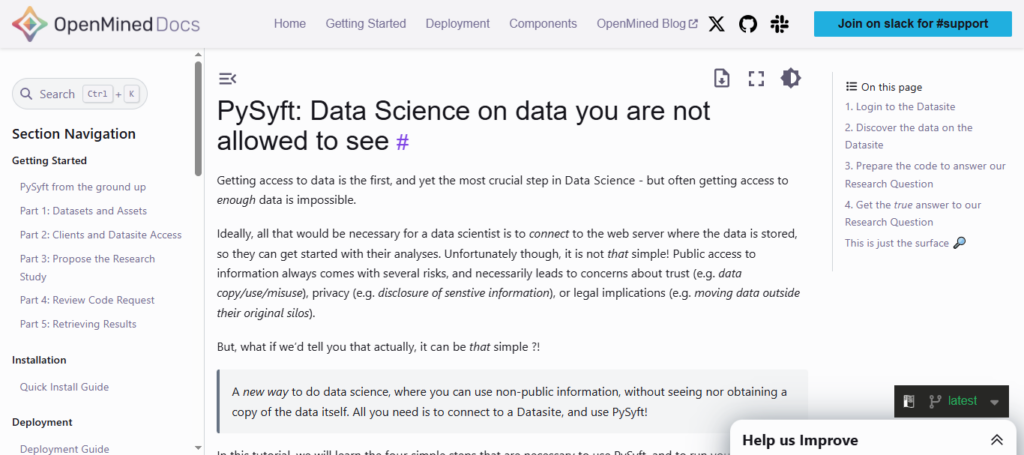The width and height of the screenshot is (1024, 455).
Task: Open the Components menu item
Action: pyautogui.click(x=543, y=24)
